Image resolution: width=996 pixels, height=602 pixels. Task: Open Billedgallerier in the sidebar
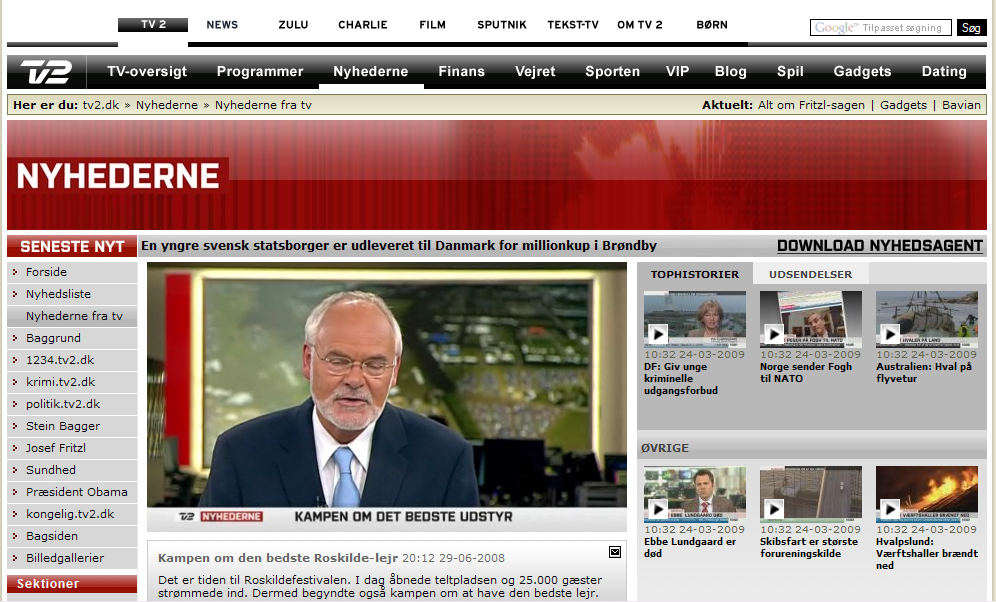[72, 558]
